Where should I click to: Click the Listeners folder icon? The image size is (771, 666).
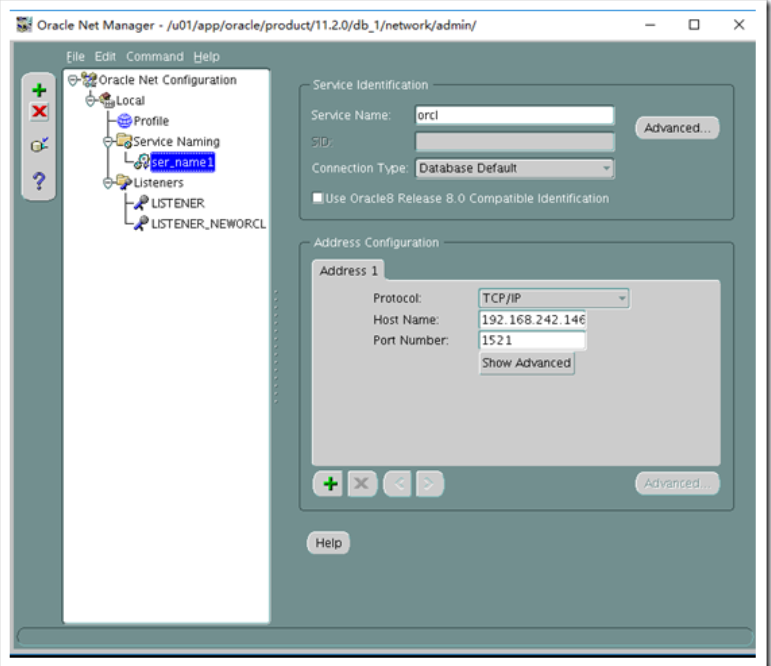[x=124, y=182]
